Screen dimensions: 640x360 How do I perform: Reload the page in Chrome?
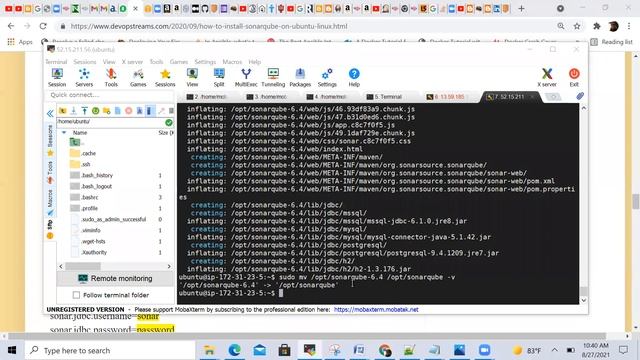pos(43,26)
